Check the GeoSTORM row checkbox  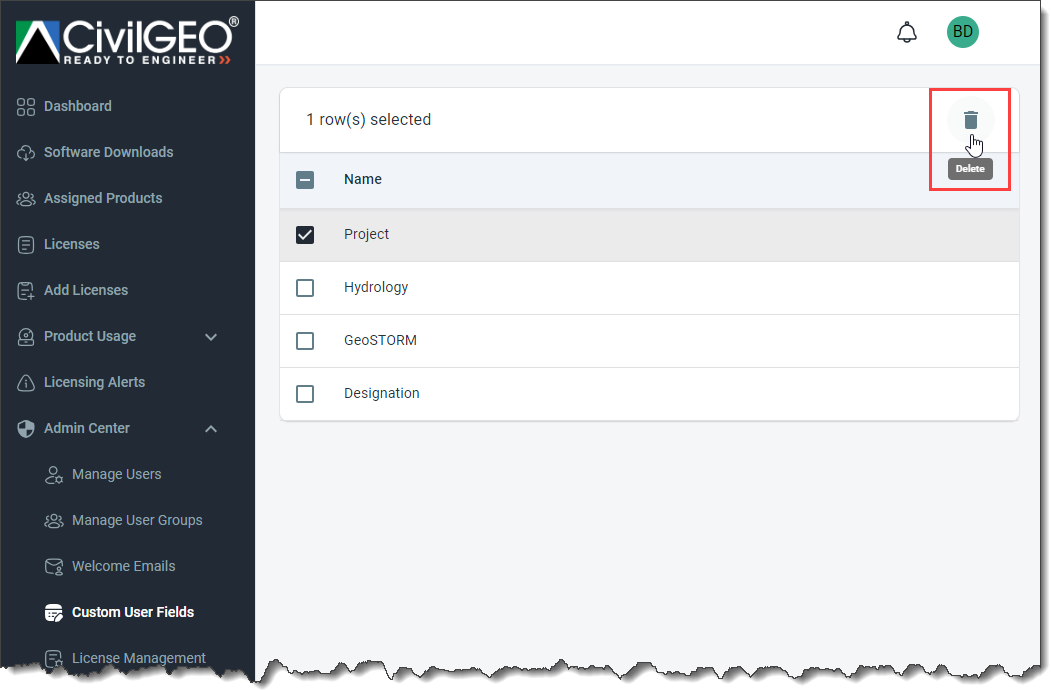tap(304, 341)
